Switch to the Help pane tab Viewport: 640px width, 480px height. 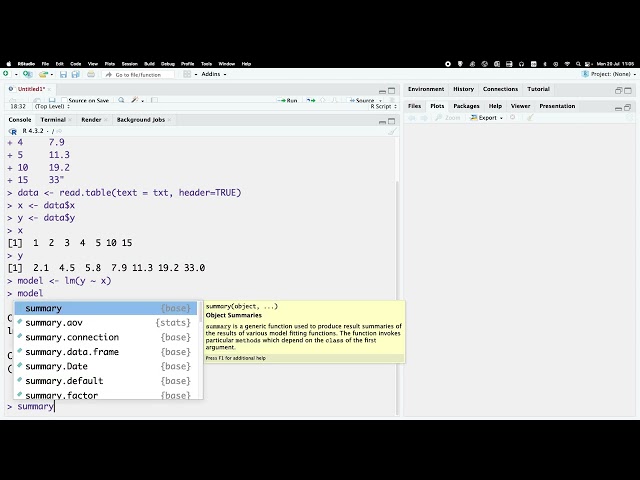coord(495,106)
